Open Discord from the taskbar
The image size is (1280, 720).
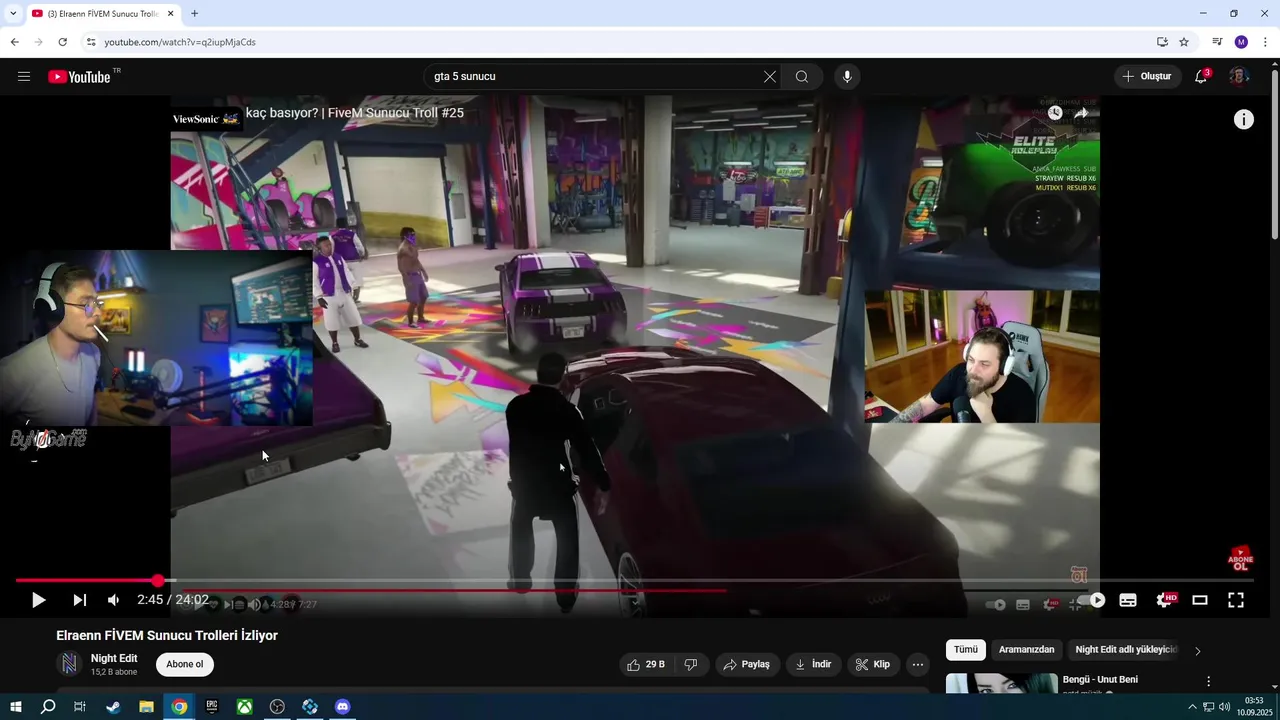click(343, 707)
